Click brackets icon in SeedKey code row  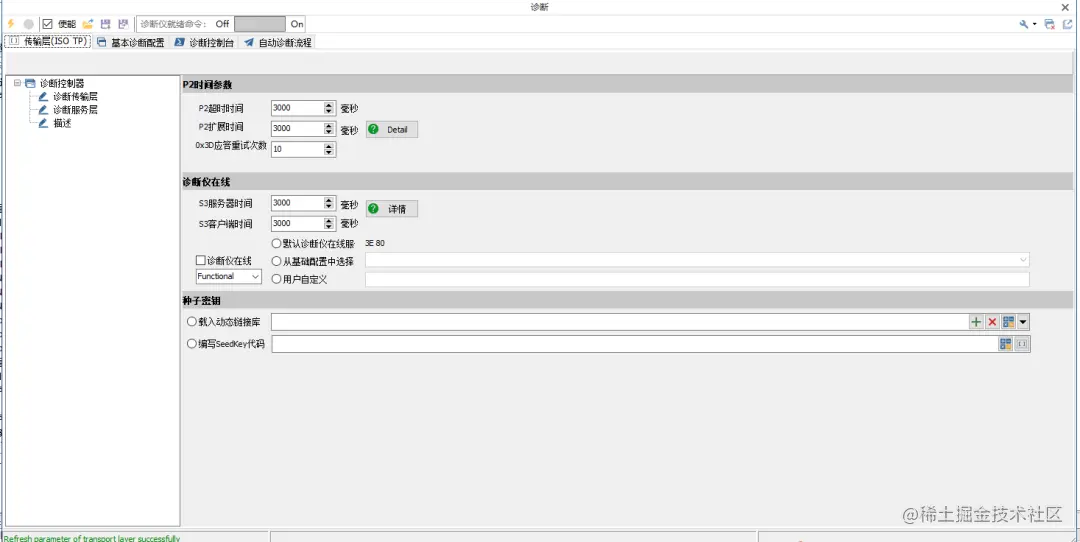1022,344
